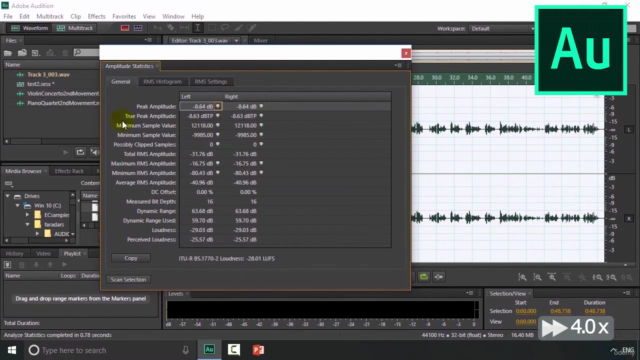Jump to Left Maximum RMS Amplitude location
The width and height of the screenshot is (640, 360).
218,163
